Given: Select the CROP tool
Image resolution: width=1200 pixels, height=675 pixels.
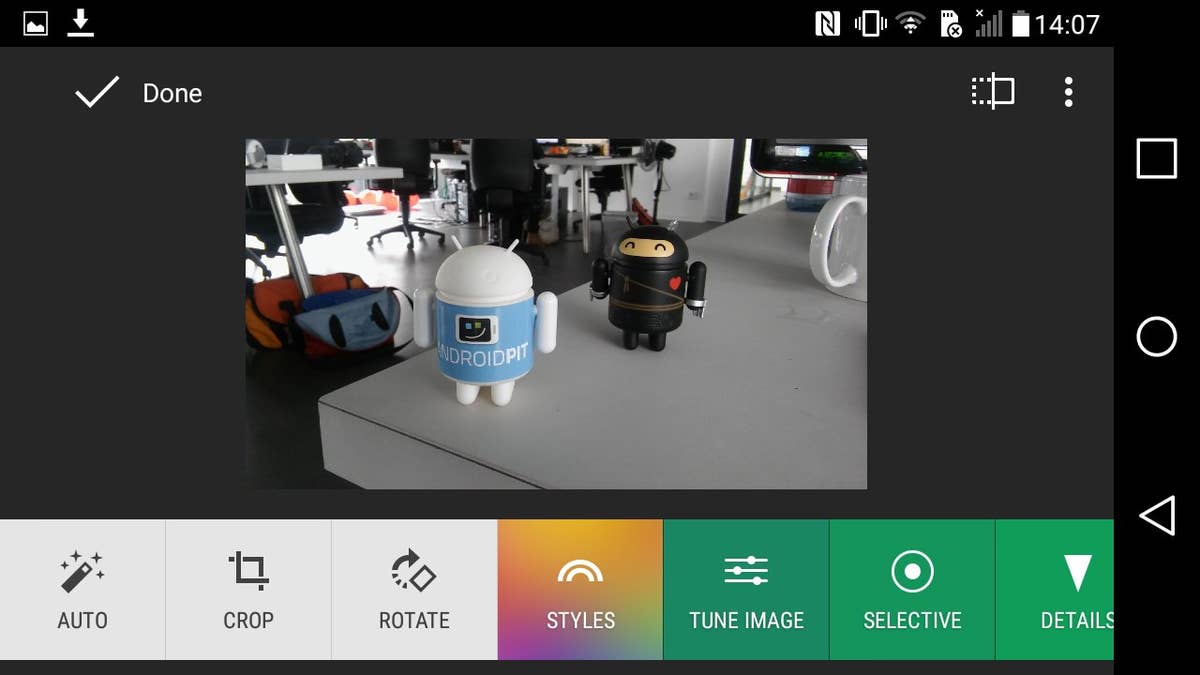Looking at the screenshot, I should pos(248,589).
